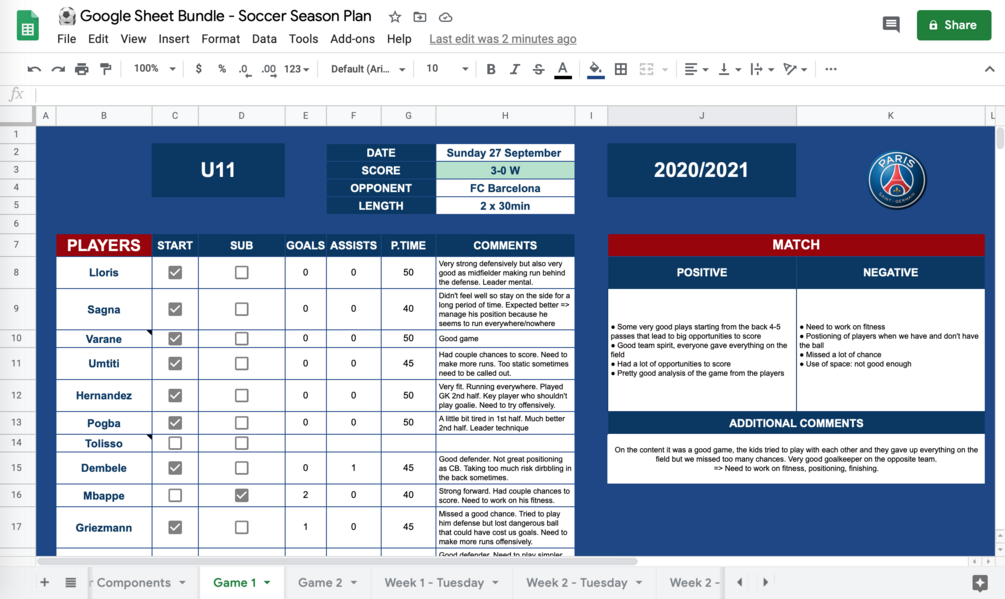Open the vertical align dropdown

(729, 69)
